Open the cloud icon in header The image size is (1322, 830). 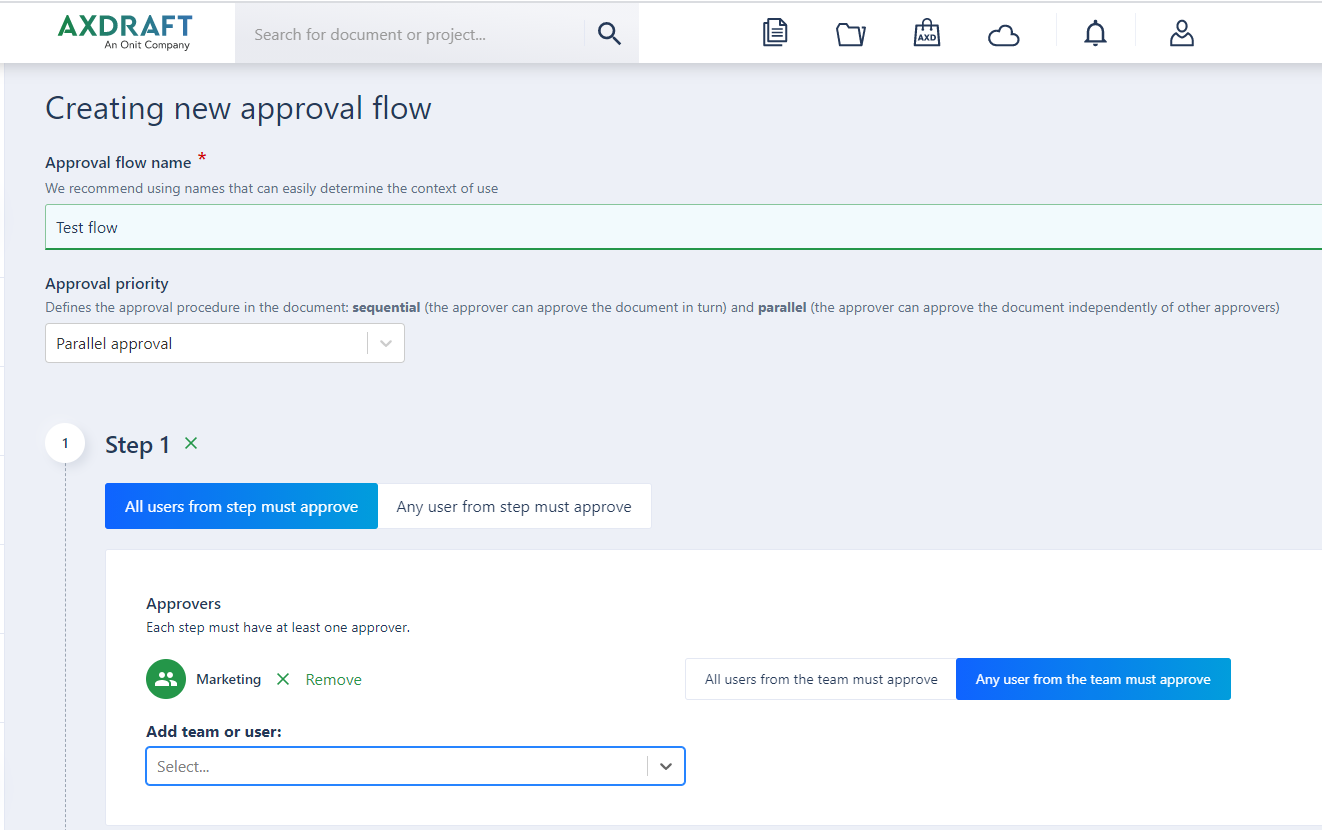(1003, 36)
